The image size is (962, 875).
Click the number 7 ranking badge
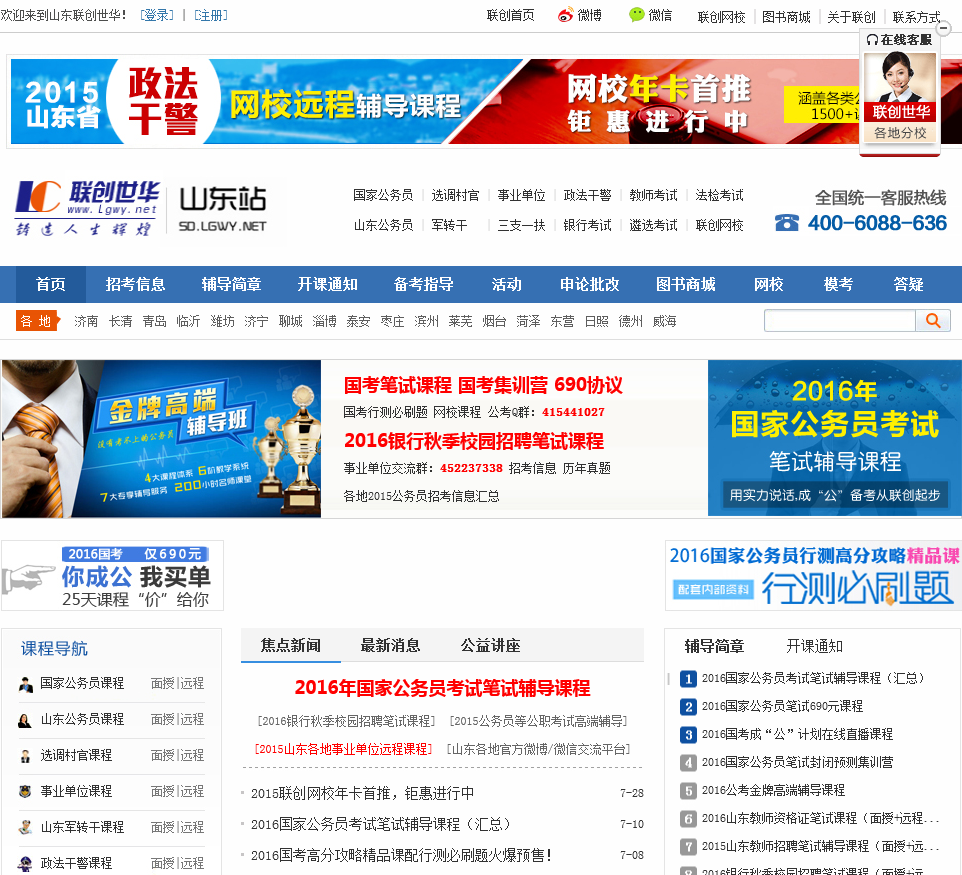pyautogui.click(x=688, y=847)
